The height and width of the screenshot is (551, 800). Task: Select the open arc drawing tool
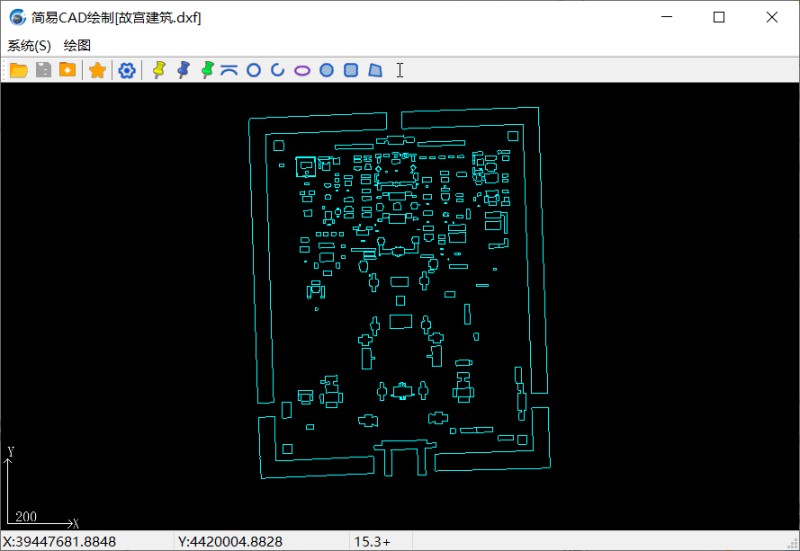click(x=278, y=70)
